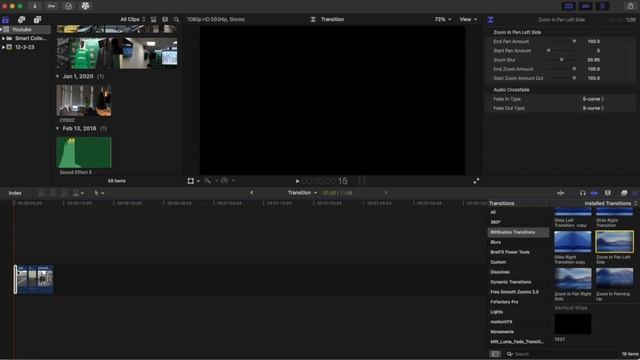Expand the Smart Collections folder
640x360 pixels.
coord(3,38)
